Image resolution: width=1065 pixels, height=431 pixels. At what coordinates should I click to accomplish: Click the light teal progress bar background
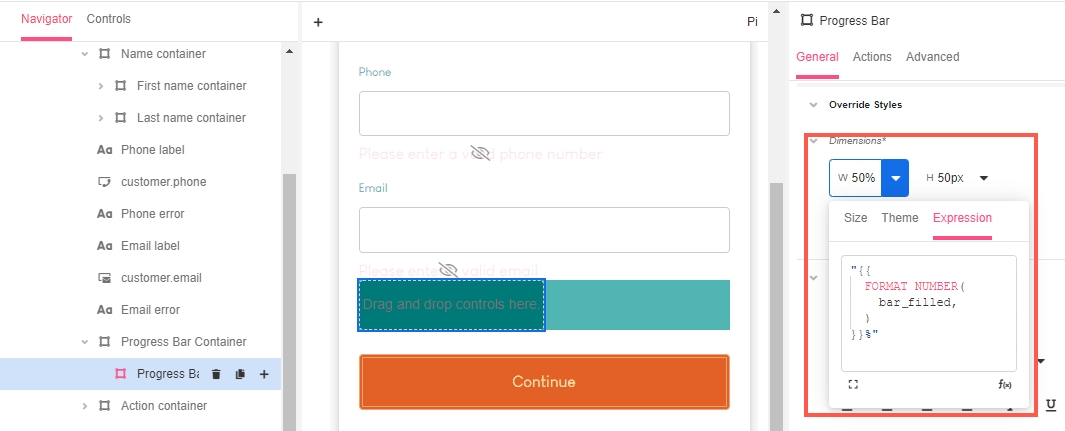click(637, 305)
